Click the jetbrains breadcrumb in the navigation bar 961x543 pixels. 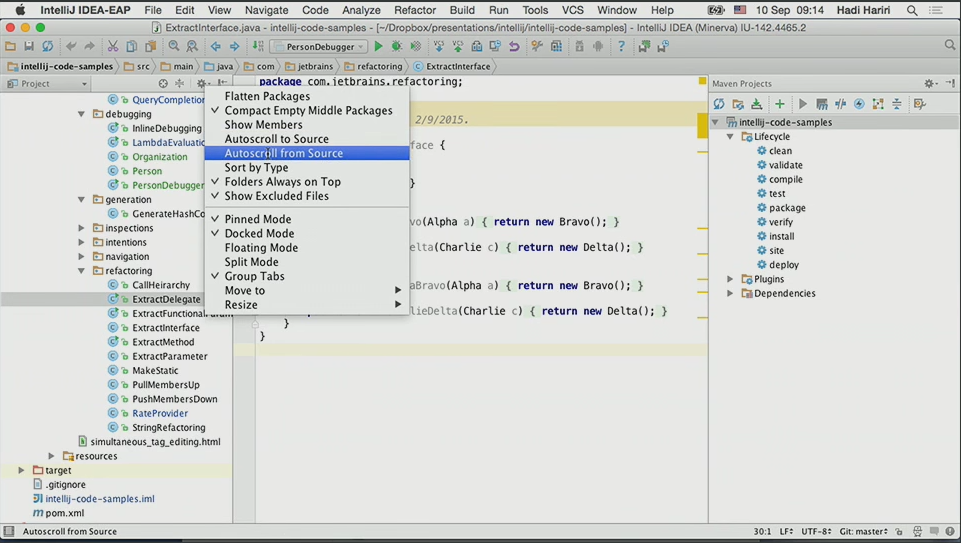click(314, 67)
